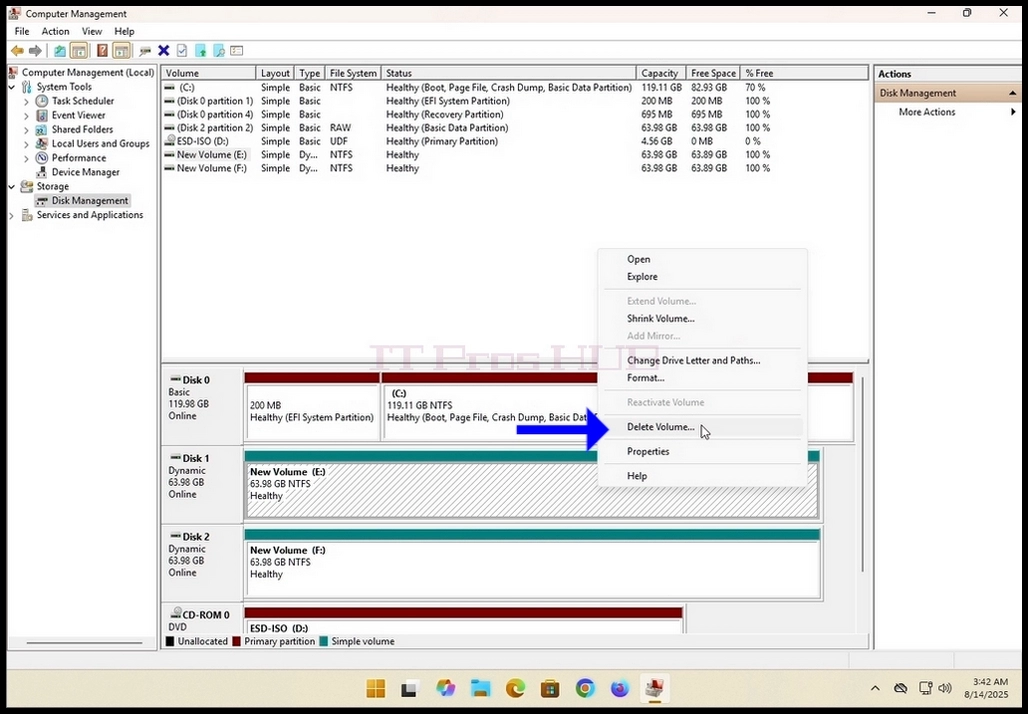Click the magnifier search toolbar icon
Viewport: 1028px width, 714px height.
tap(219, 50)
